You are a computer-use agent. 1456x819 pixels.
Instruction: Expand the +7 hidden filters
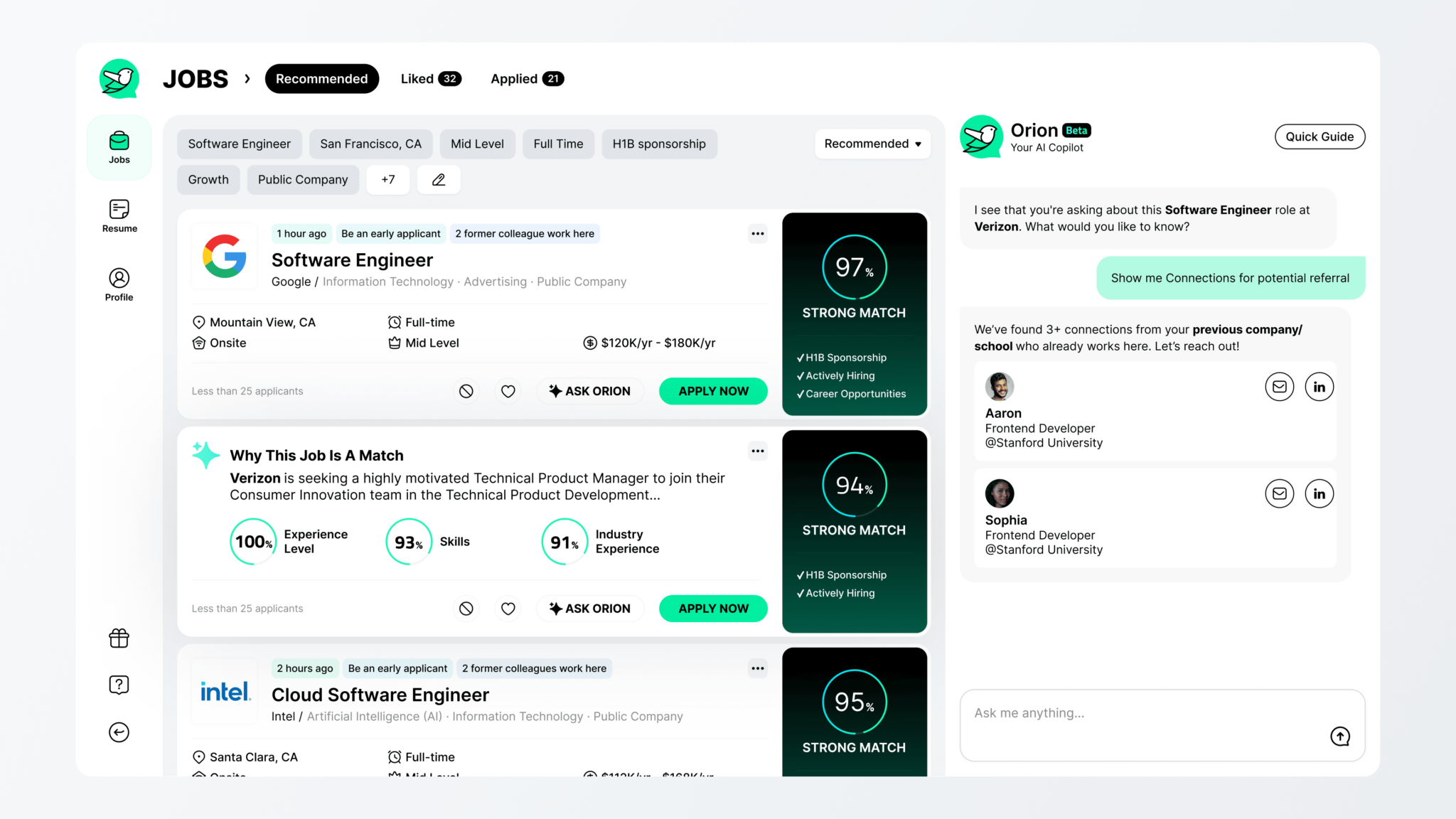tap(388, 179)
